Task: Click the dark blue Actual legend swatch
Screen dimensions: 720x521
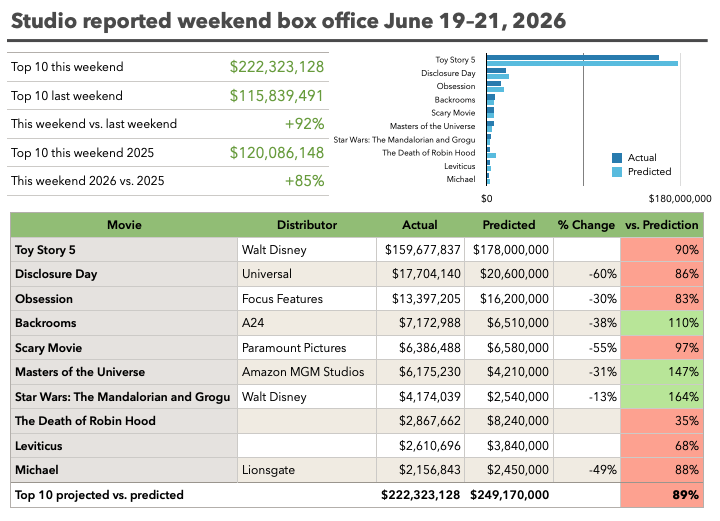Action: pos(617,158)
